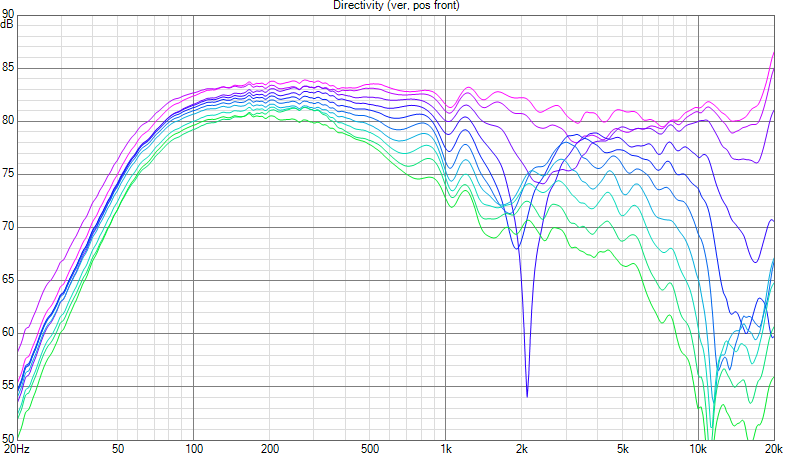Click the '500' frequency axis label
The image size is (799, 469).
(x=370, y=449)
